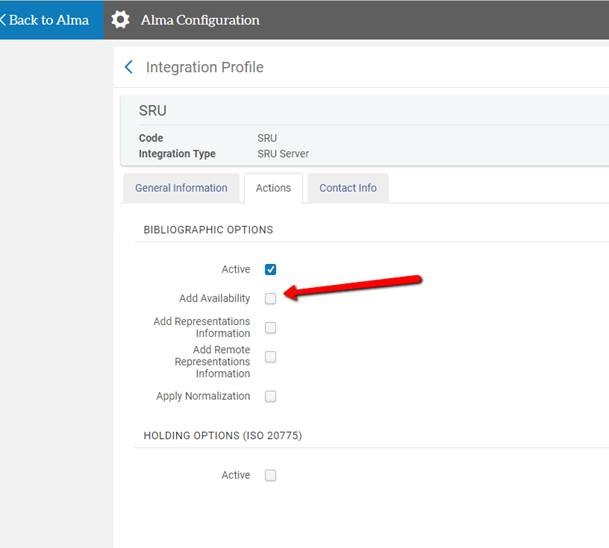Check Active under Holding Options

pos(271,475)
